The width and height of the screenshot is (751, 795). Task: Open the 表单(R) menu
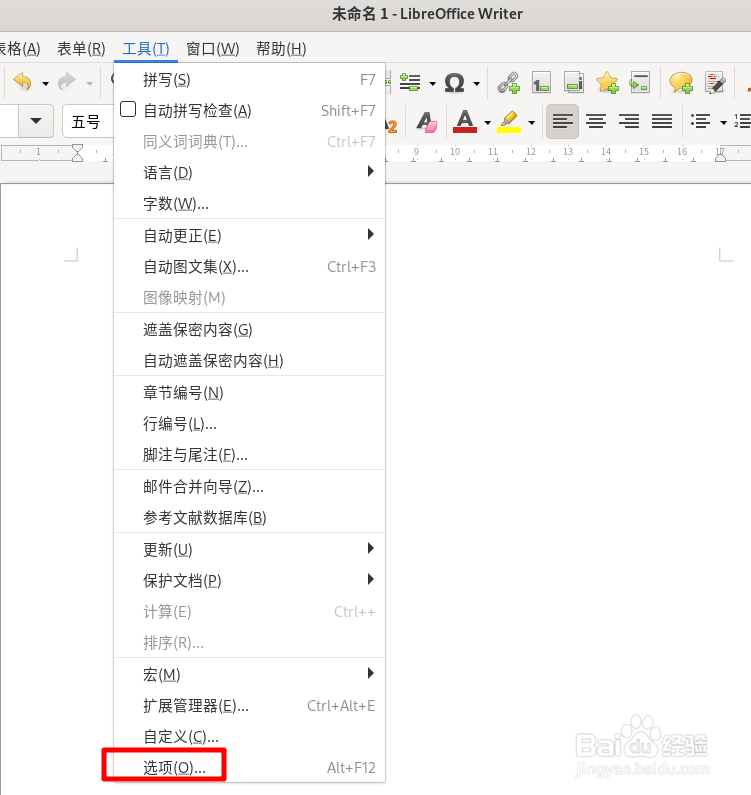(x=81, y=49)
